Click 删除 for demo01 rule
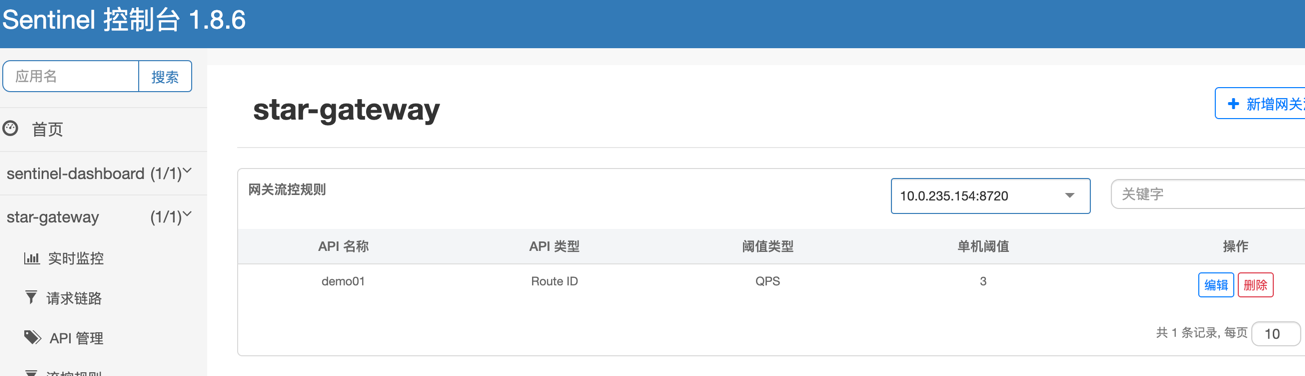 1255,285
